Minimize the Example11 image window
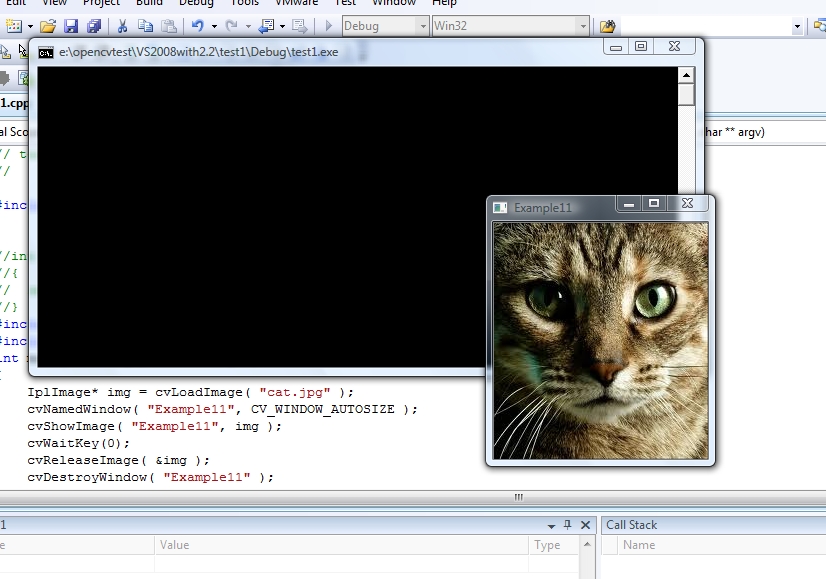The width and height of the screenshot is (826, 579). click(629, 204)
